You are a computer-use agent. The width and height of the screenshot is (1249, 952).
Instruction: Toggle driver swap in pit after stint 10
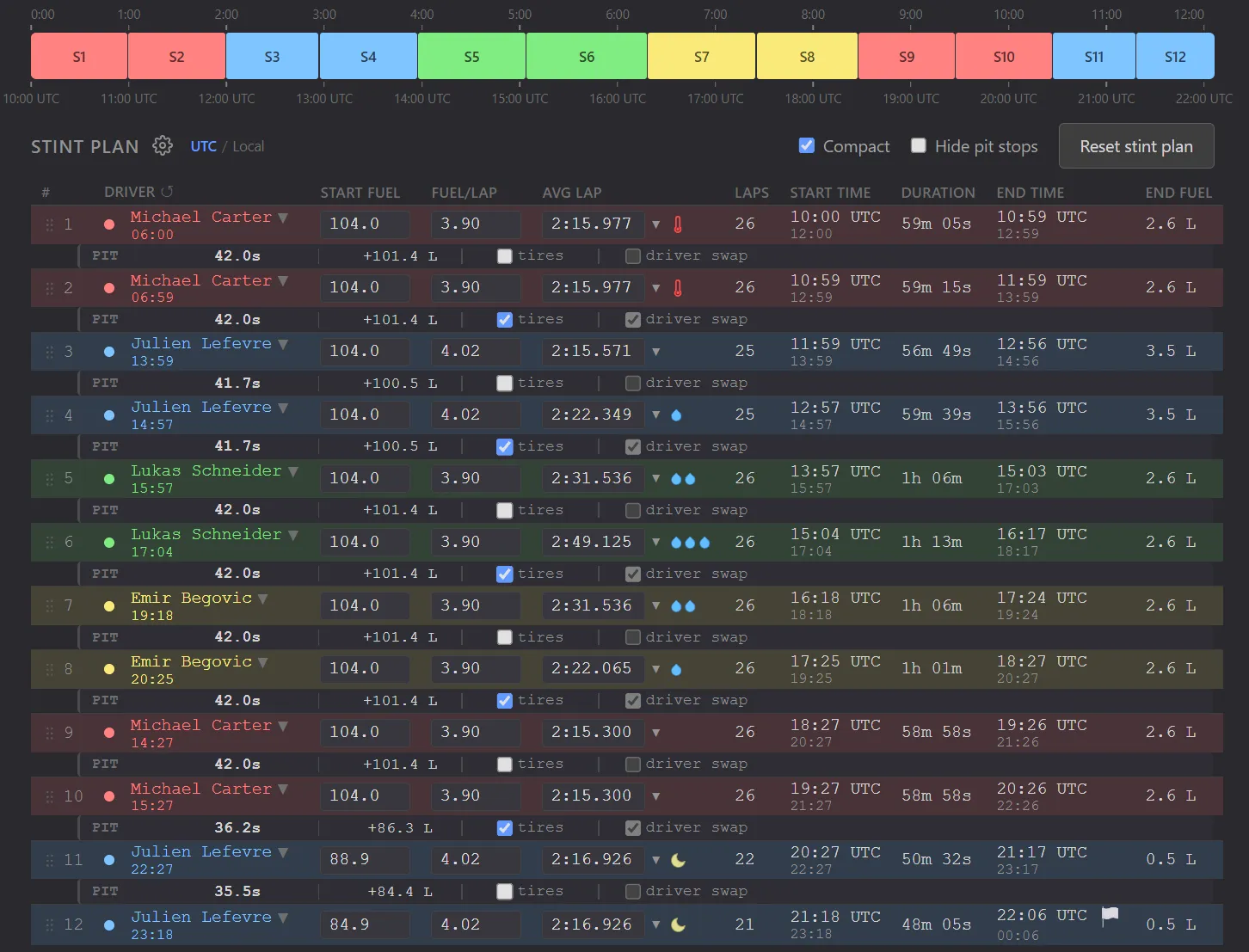pos(633,828)
